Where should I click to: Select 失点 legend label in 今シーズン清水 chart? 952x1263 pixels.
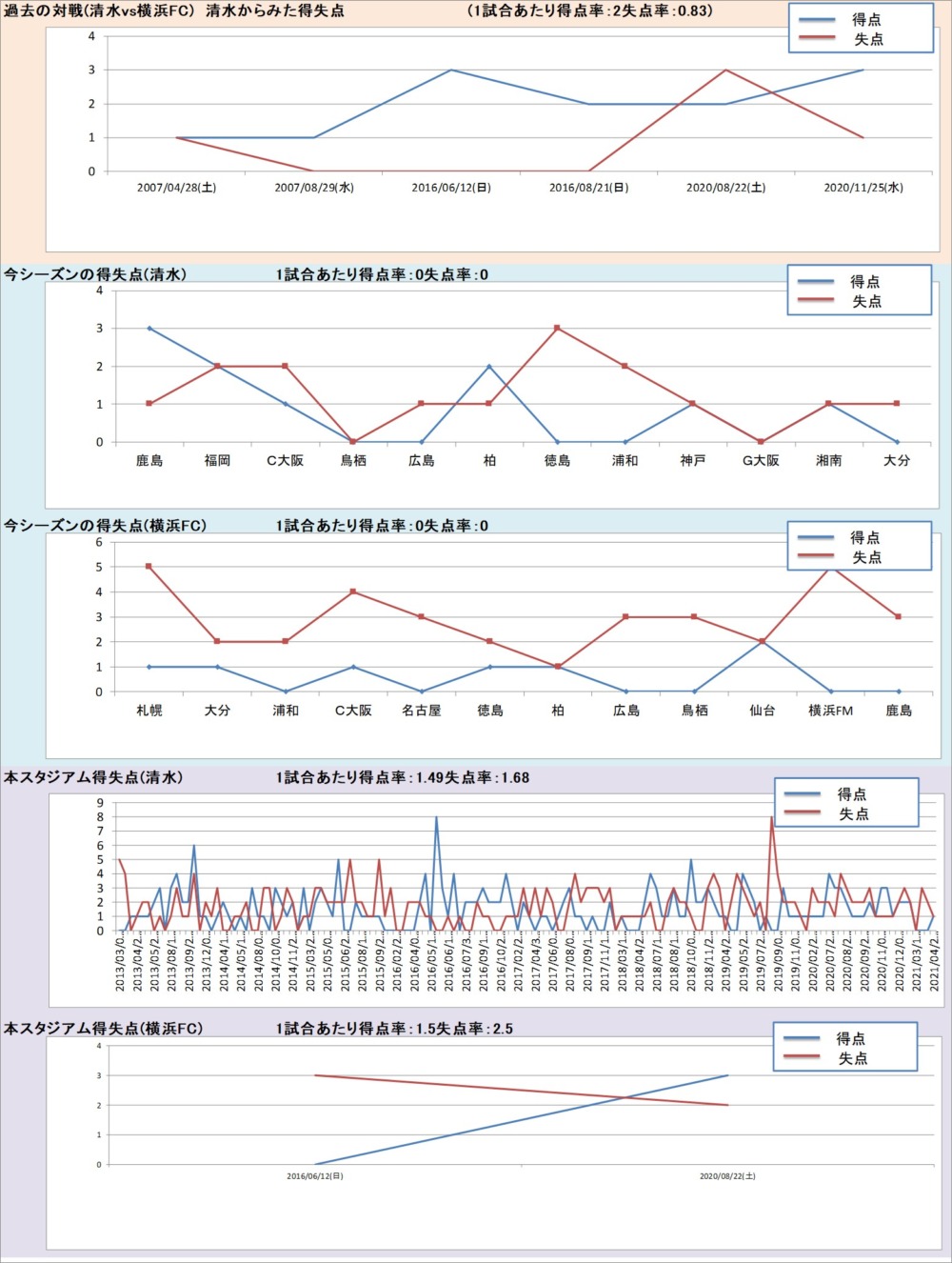[866, 302]
